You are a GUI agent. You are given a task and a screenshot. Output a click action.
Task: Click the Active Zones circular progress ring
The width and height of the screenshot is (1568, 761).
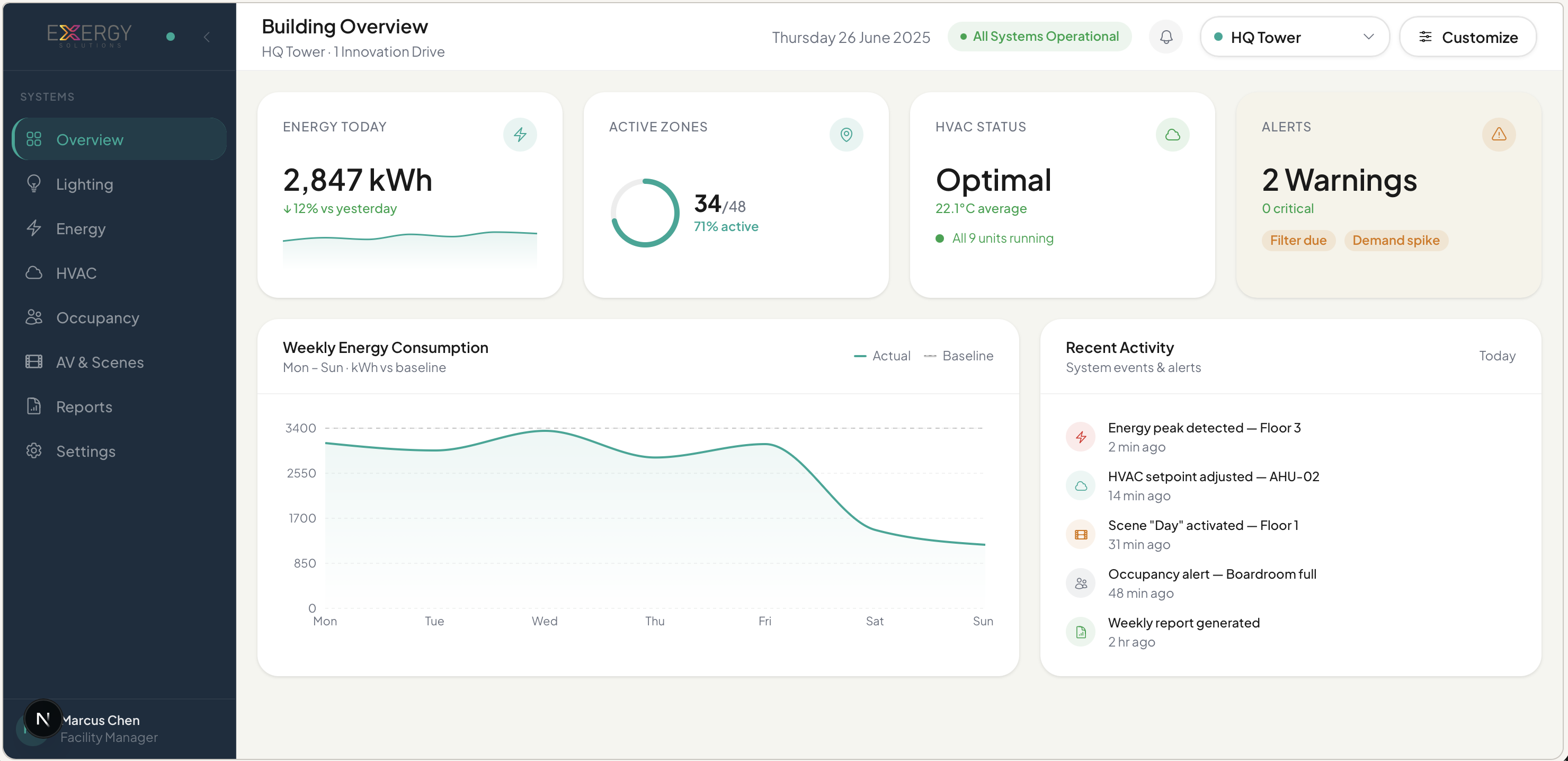(x=645, y=213)
